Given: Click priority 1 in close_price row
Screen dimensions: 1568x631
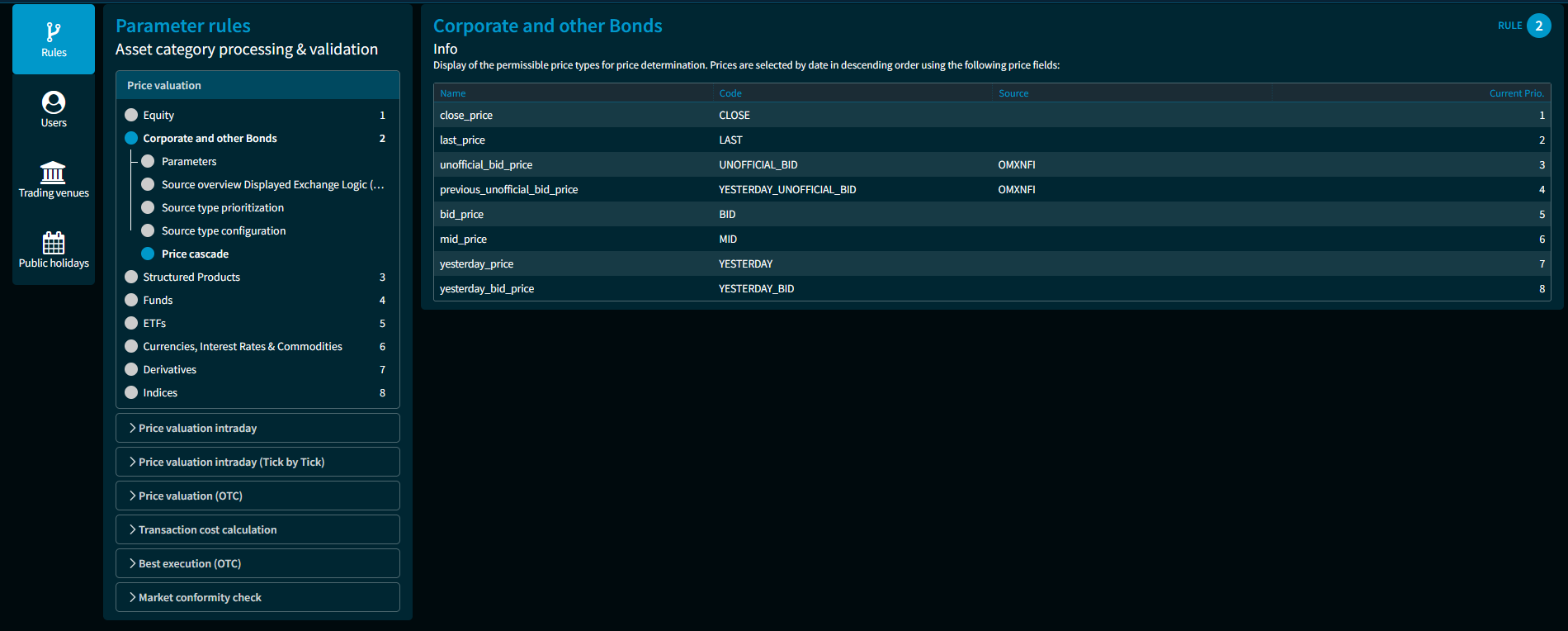Looking at the screenshot, I should pyautogui.click(x=1542, y=115).
